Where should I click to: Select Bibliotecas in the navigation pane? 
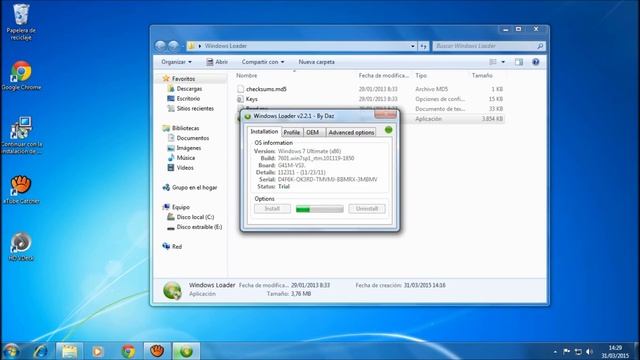coord(180,128)
